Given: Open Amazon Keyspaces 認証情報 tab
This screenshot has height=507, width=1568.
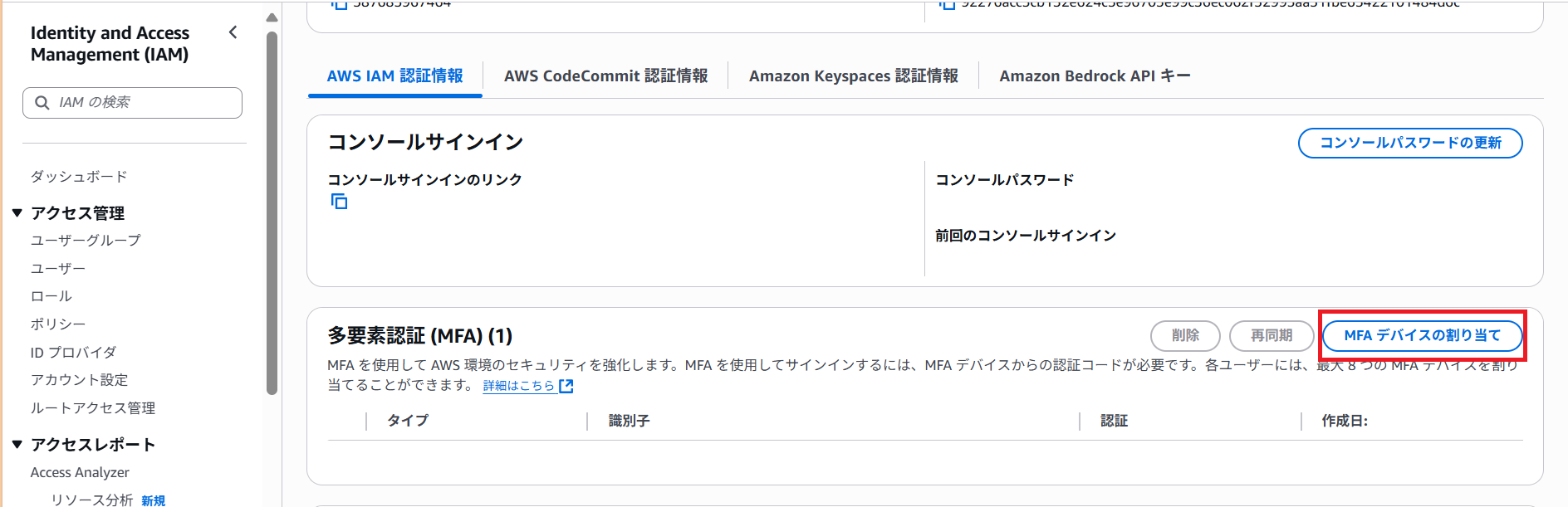Looking at the screenshot, I should coord(853,76).
